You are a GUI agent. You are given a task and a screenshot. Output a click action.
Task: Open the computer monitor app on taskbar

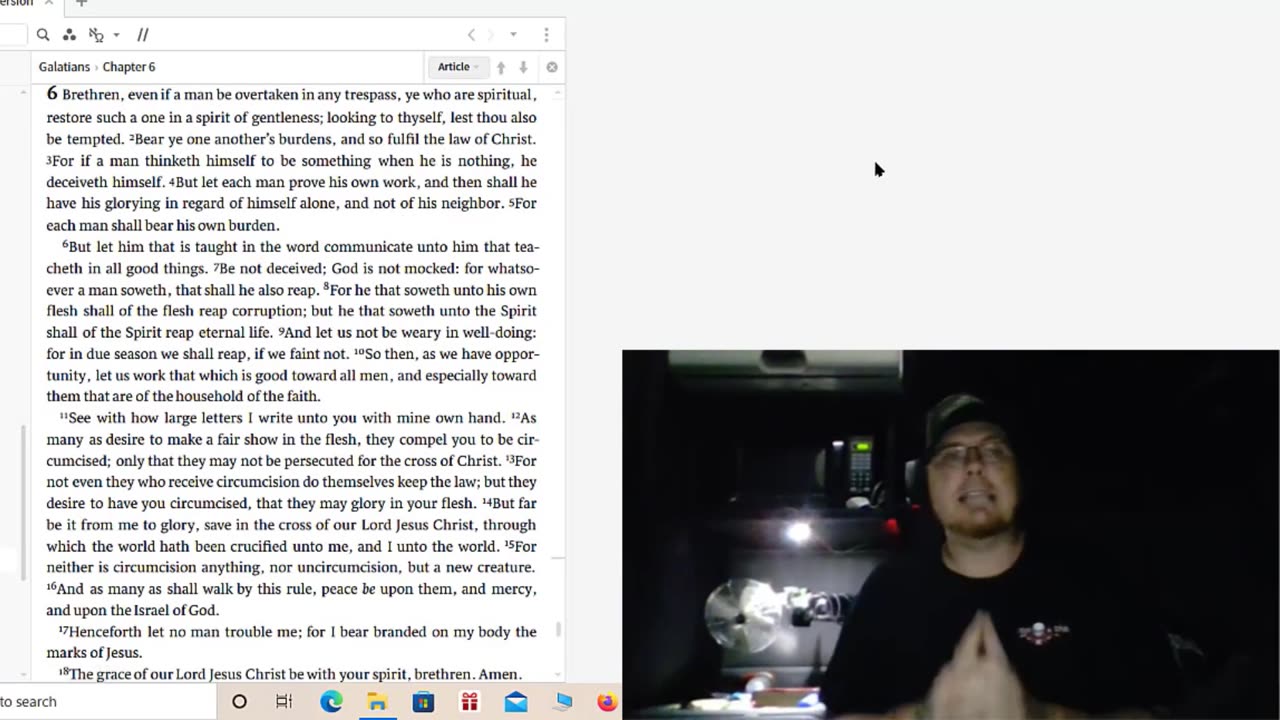(x=563, y=702)
